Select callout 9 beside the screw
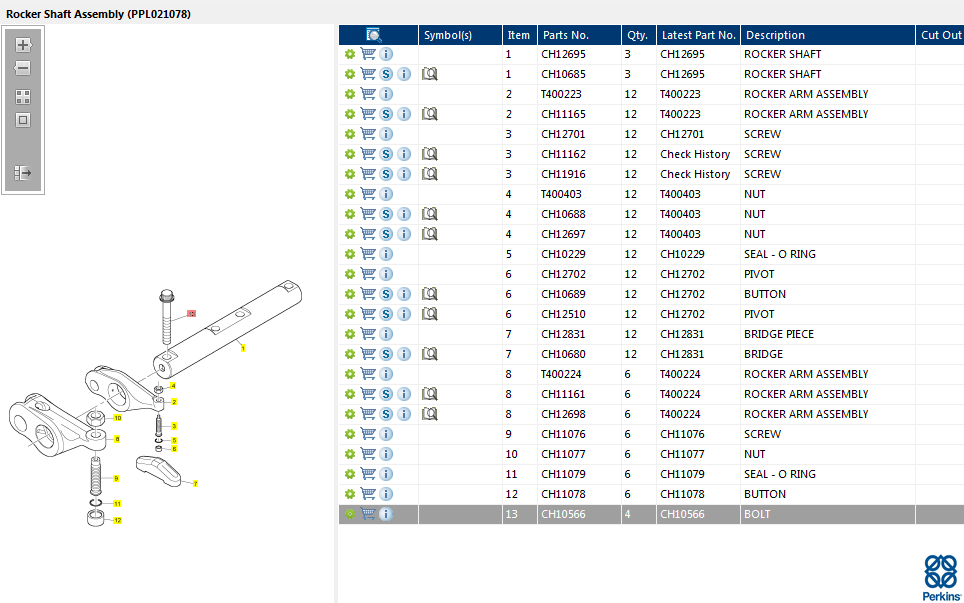 tap(116, 478)
